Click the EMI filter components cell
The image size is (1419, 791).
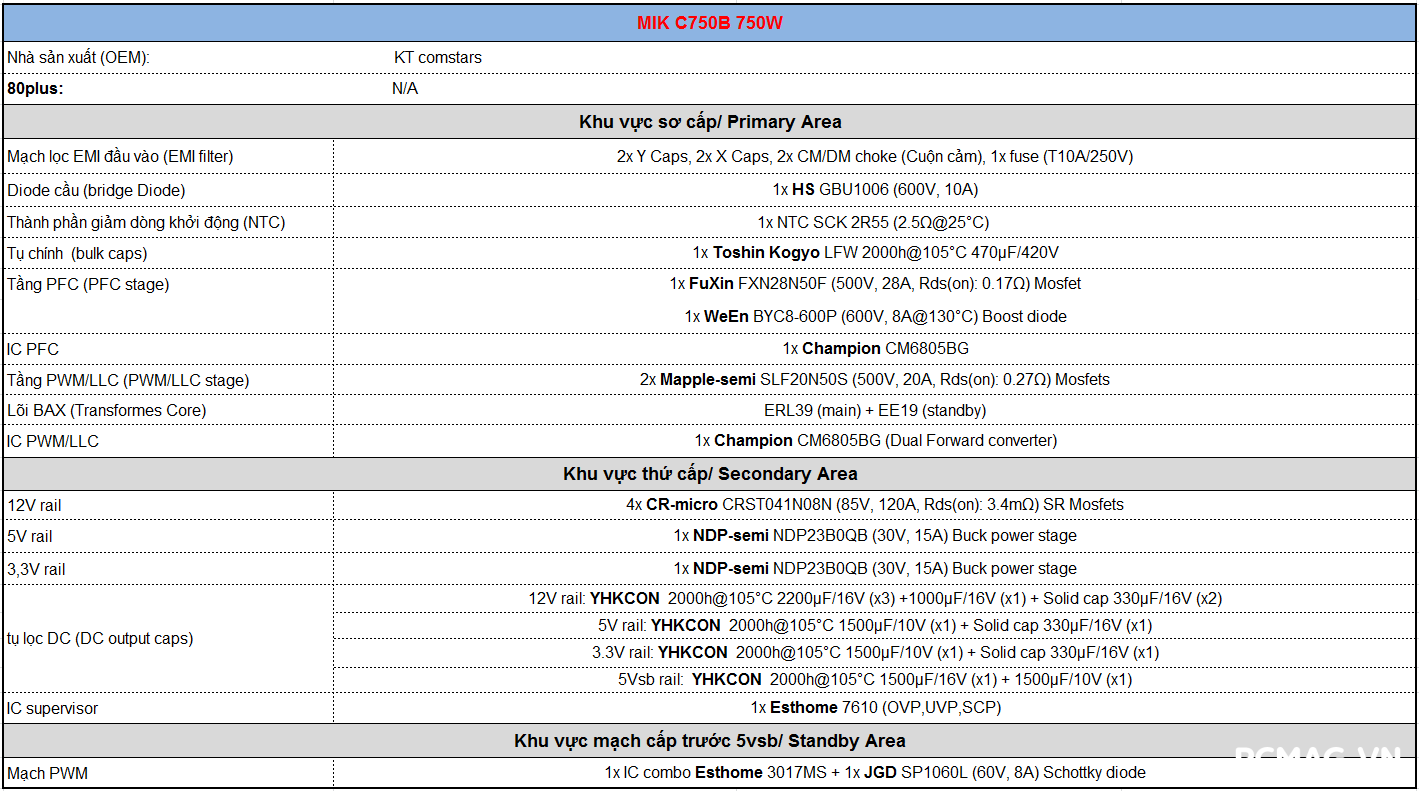pyautogui.click(x=874, y=157)
